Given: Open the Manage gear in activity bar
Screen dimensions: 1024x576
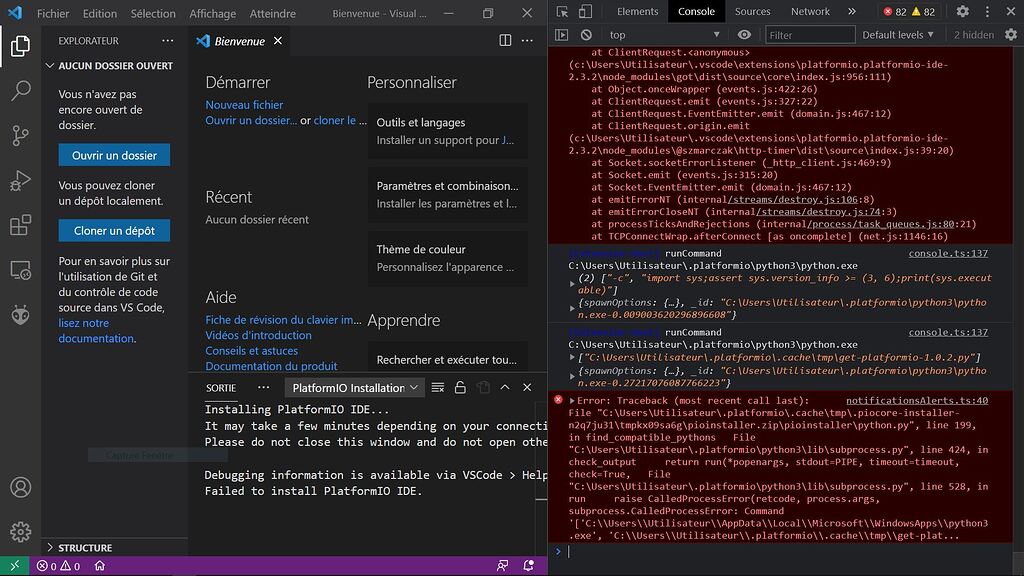Looking at the screenshot, I should click(x=20, y=532).
